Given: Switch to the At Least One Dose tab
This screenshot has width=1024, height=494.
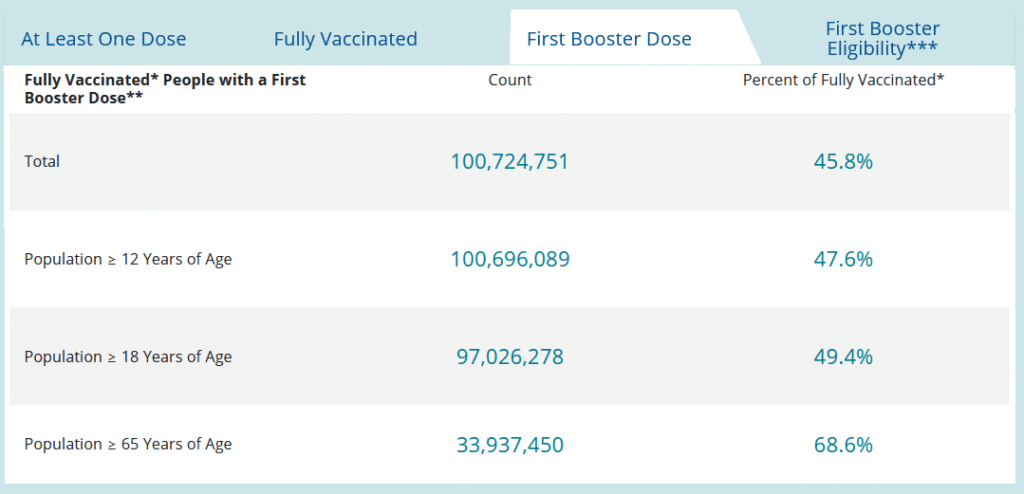Looking at the screenshot, I should pos(104,39).
